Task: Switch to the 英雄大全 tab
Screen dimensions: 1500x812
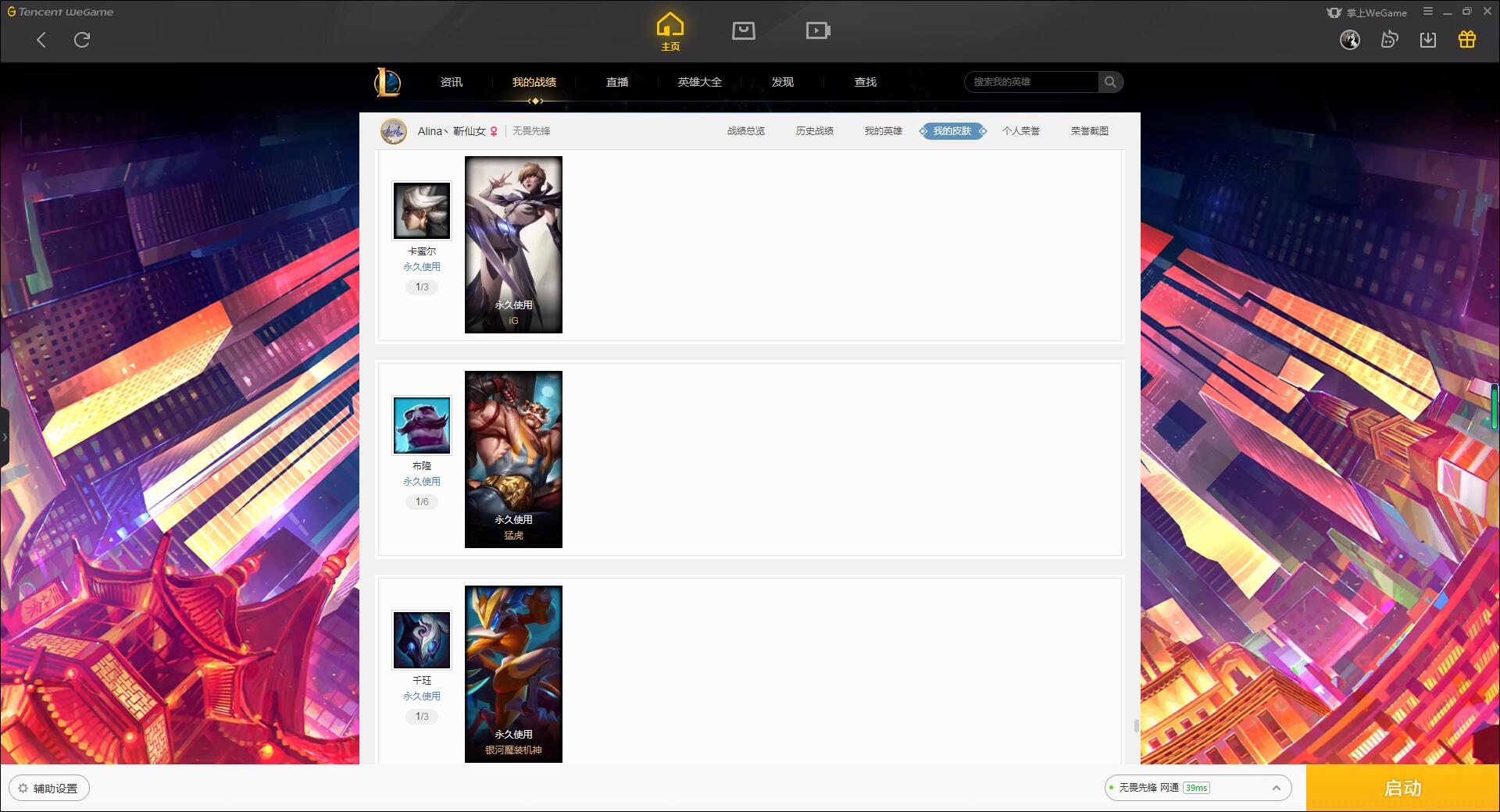Action: click(700, 82)
